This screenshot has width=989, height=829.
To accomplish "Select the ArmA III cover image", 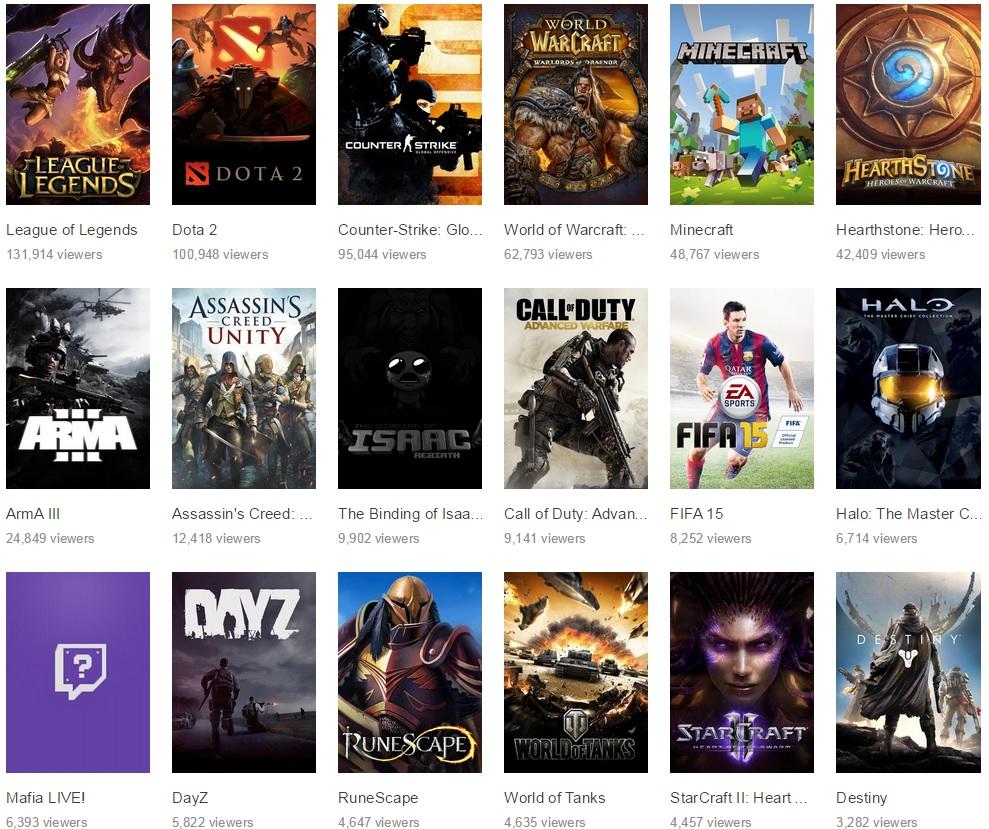I will [x=78, y=389].
